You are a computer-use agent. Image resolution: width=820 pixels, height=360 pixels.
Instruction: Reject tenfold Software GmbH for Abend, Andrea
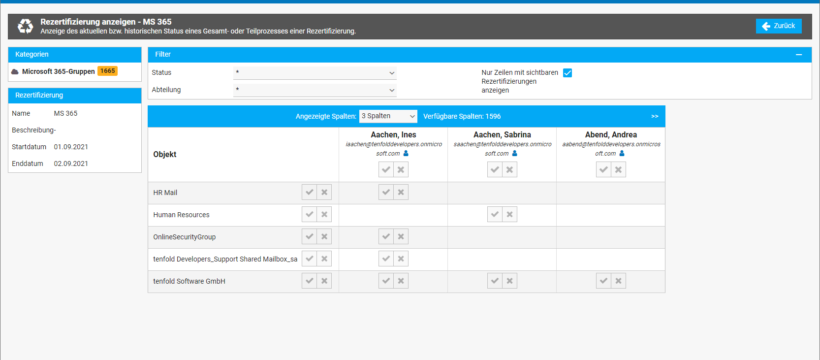click(619, 282)
